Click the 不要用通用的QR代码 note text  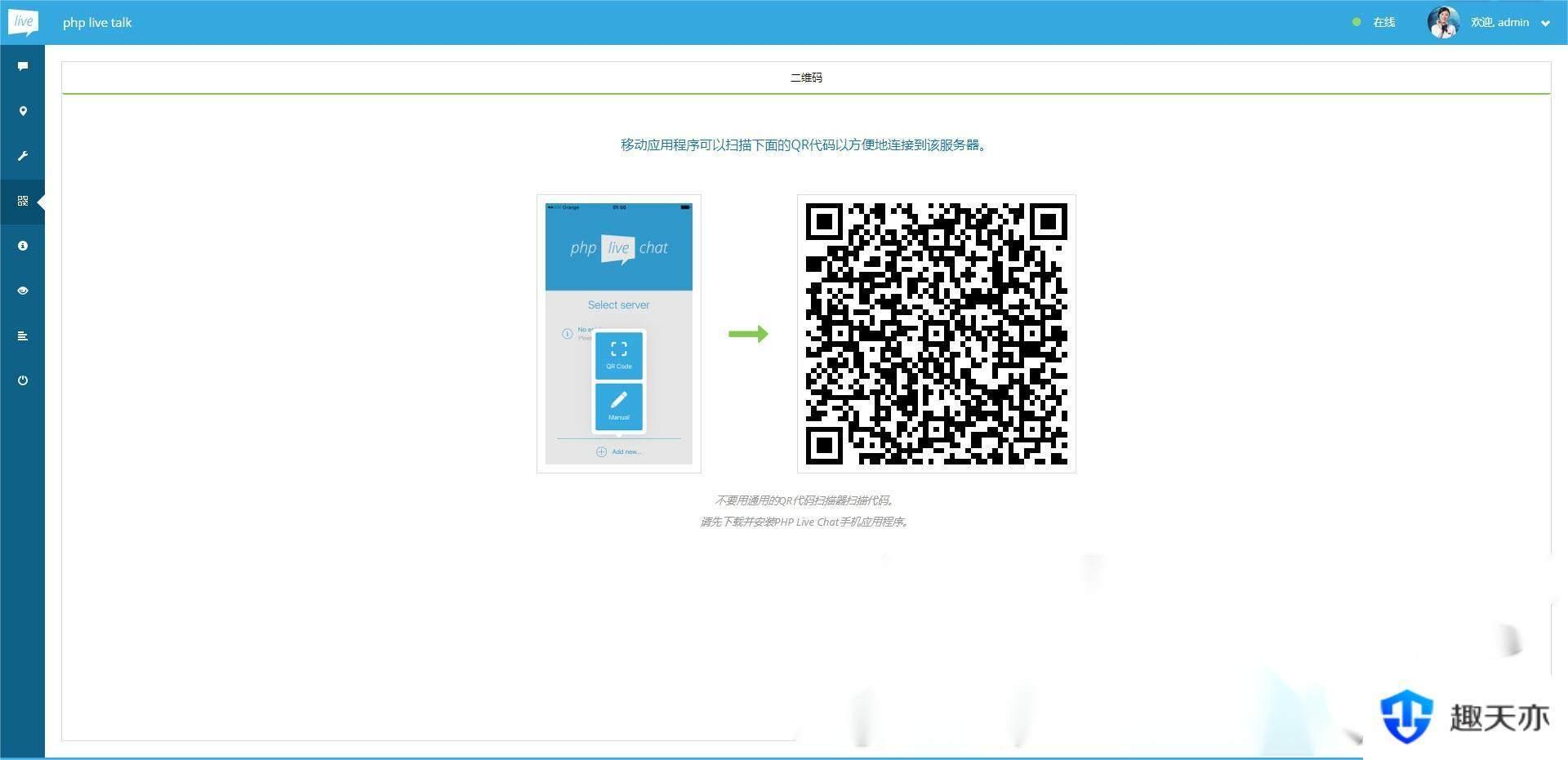coord(805,500)
